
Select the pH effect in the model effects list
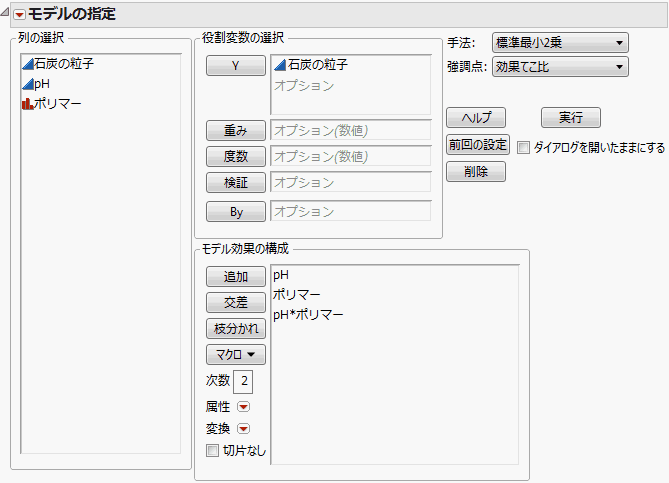point(281,275)
